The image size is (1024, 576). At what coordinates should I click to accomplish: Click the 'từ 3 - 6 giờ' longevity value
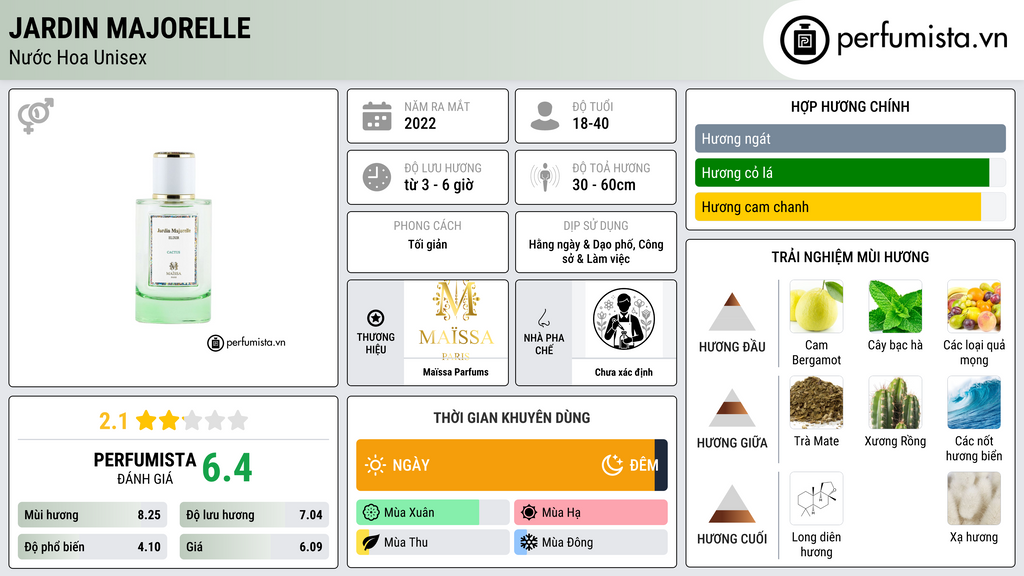[x=439, y=185]
